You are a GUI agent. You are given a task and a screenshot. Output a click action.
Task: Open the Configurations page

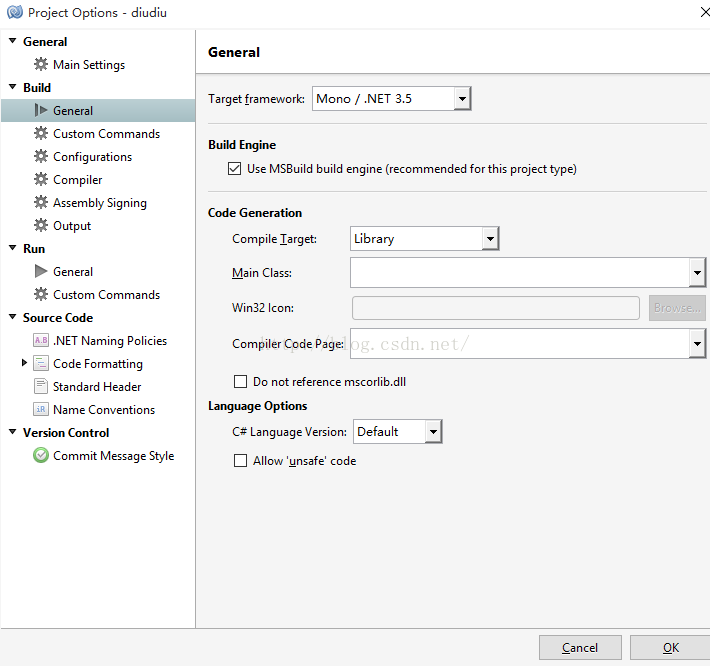pos(92,157)
